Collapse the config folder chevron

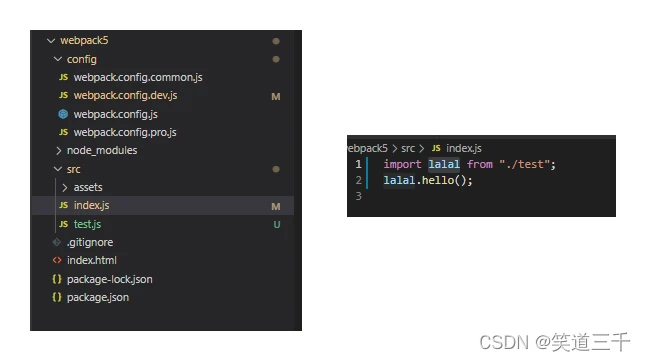coord(58,59)
